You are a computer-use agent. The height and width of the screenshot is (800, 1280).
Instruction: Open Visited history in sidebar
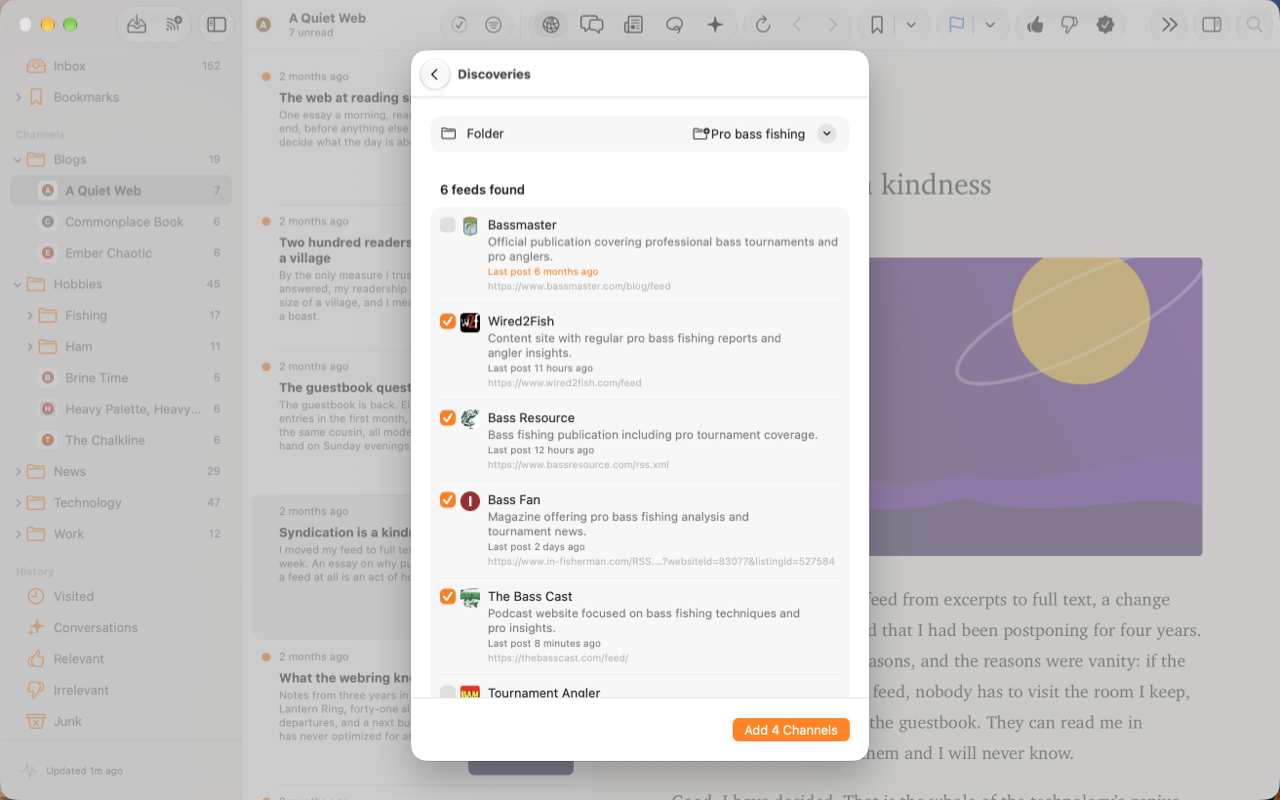tap(120, 596)
